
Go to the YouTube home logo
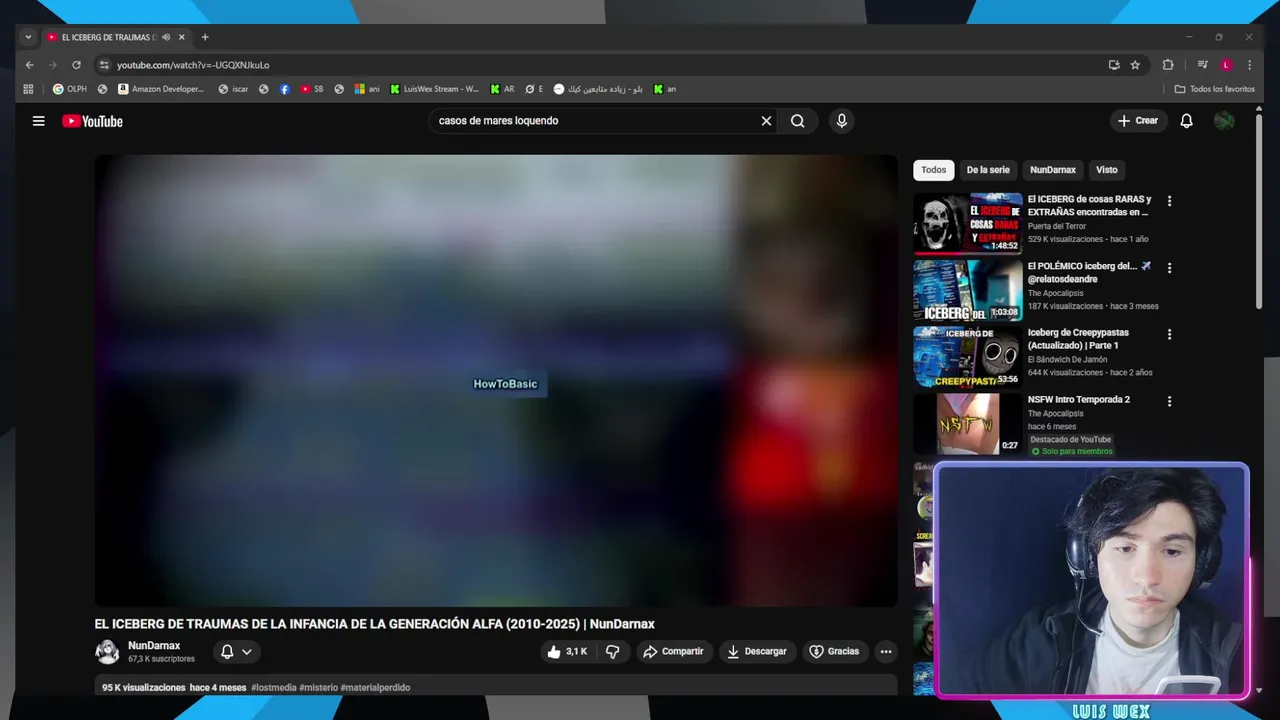(x=92, y=121)
